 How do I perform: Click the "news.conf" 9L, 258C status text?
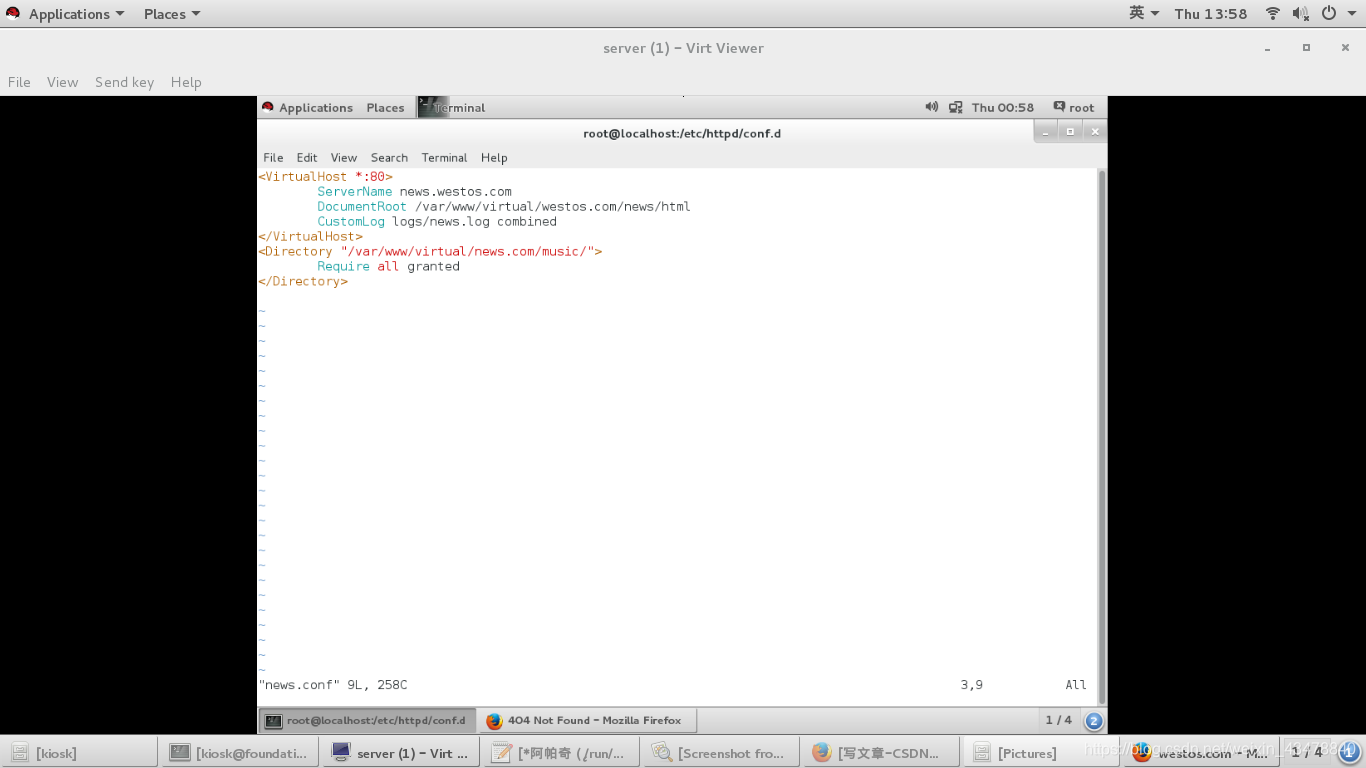333,685
